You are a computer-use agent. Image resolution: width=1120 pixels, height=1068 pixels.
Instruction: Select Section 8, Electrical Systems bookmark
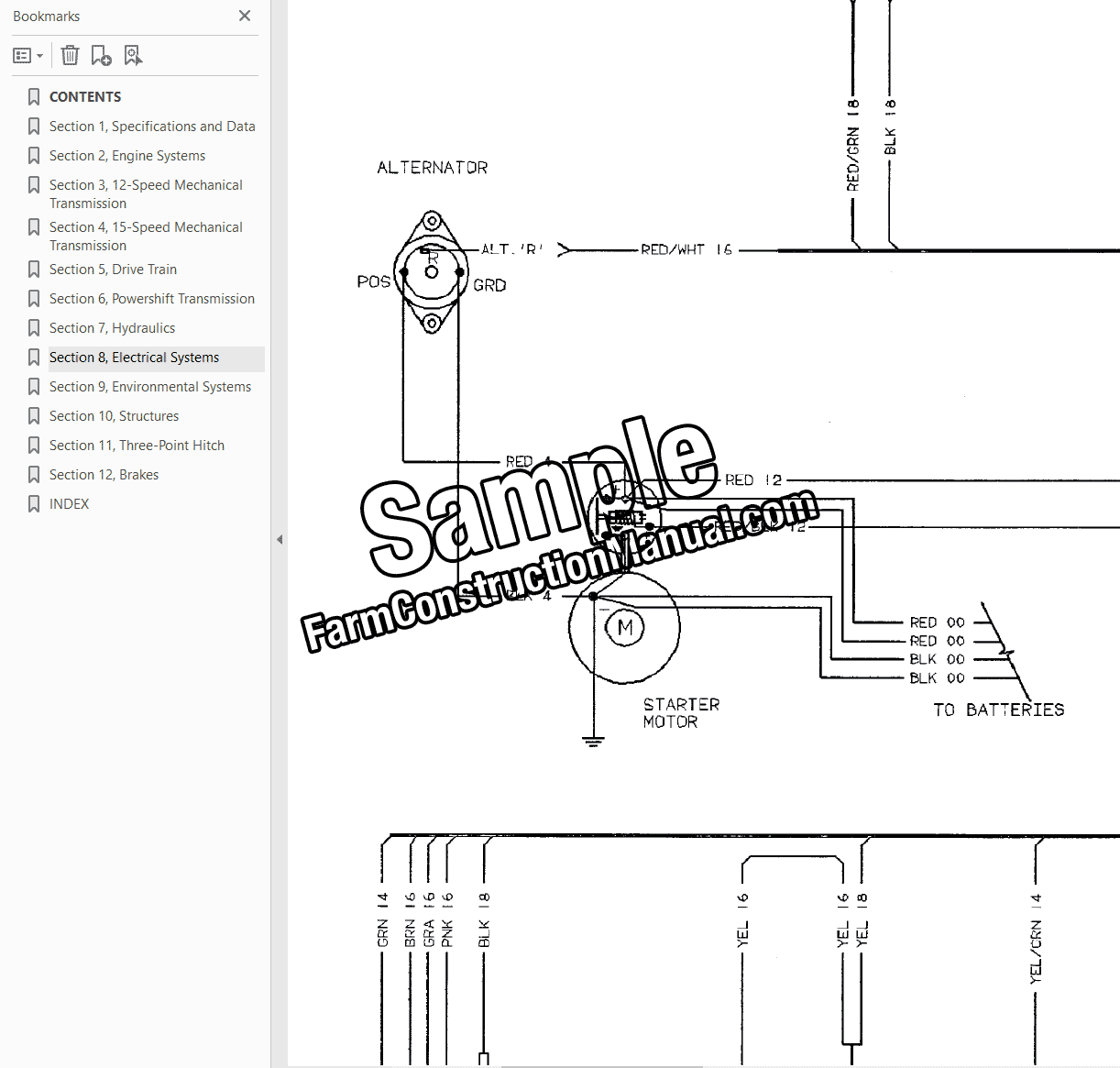(x=134, y=358)
